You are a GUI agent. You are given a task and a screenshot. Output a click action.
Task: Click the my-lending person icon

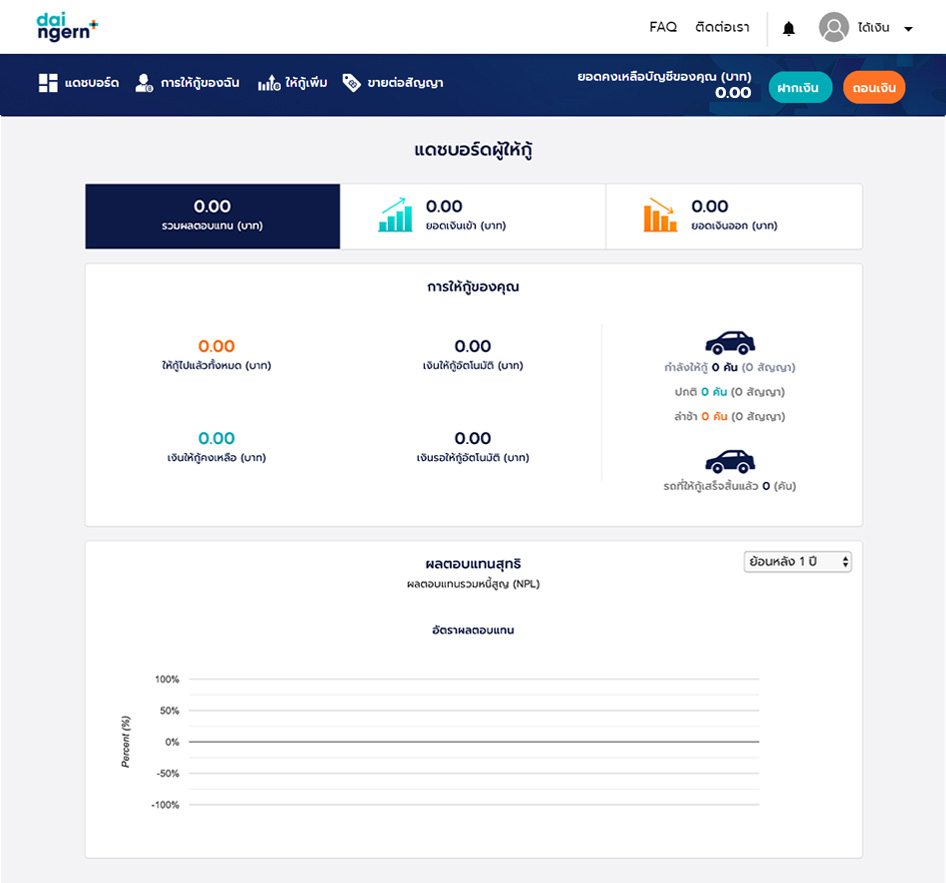click(x=144, y=83)
